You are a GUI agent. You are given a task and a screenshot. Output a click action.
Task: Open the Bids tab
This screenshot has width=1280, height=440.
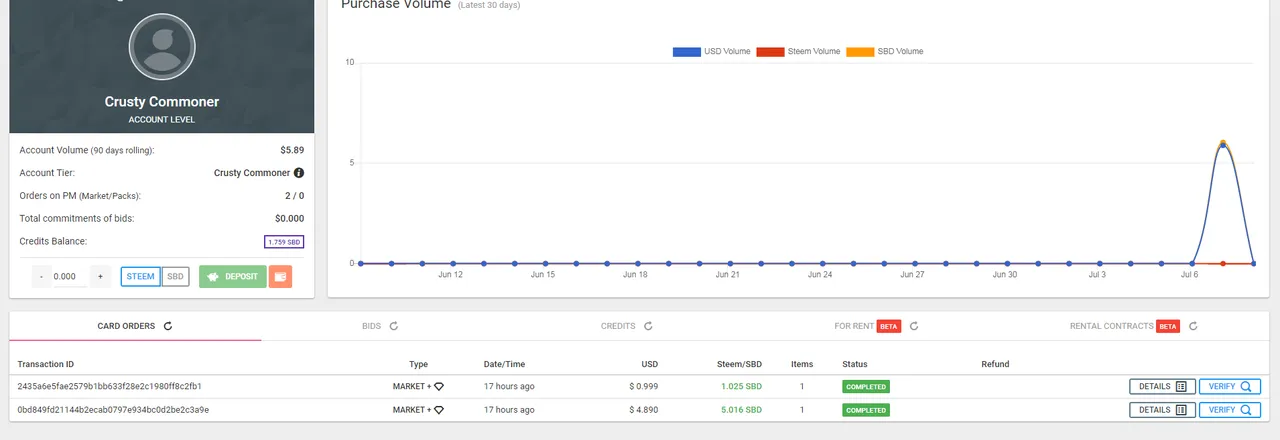coord(372,326)
